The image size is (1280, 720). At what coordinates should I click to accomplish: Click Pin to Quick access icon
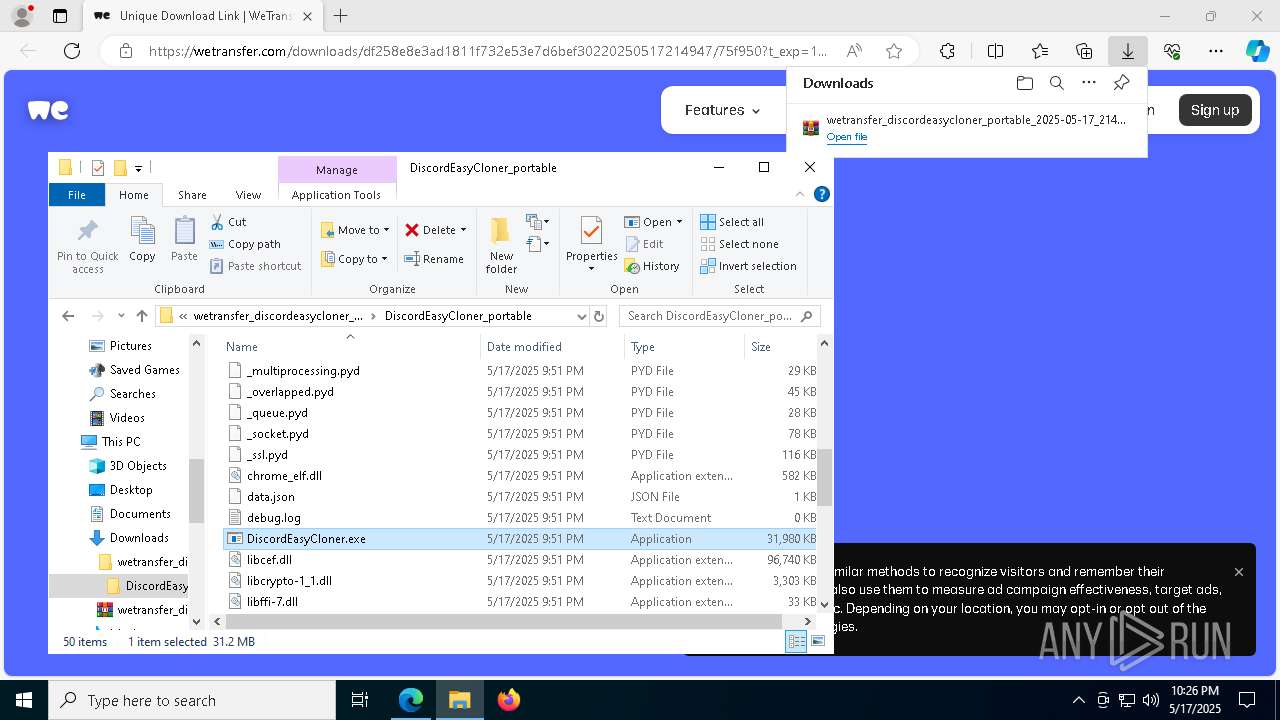[x=88, y=246]
